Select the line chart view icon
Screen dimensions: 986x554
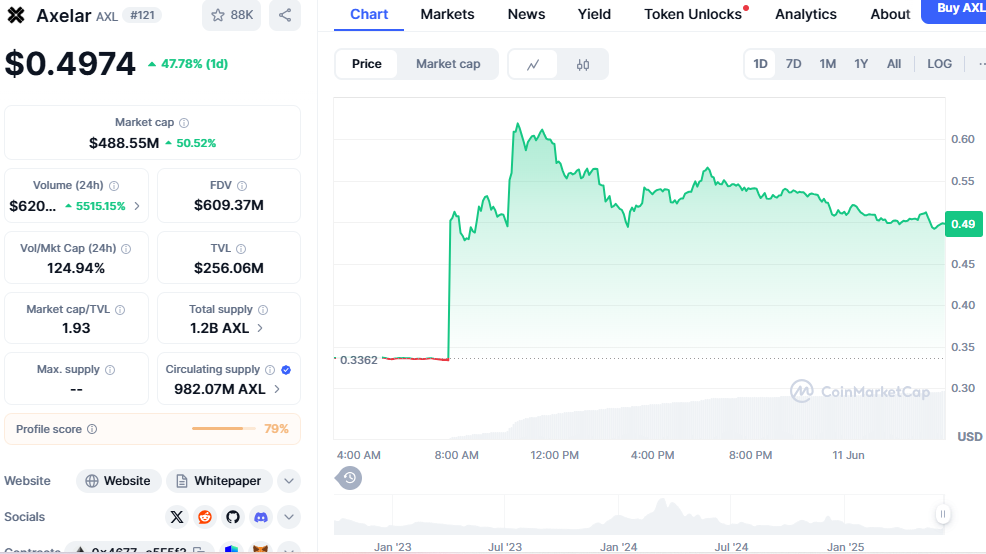[x=534, y=64]
